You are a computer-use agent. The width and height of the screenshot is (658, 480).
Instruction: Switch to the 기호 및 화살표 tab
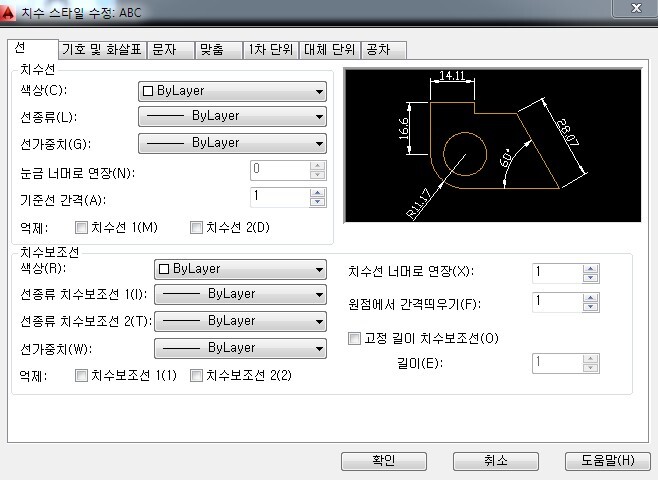(102, 50)
